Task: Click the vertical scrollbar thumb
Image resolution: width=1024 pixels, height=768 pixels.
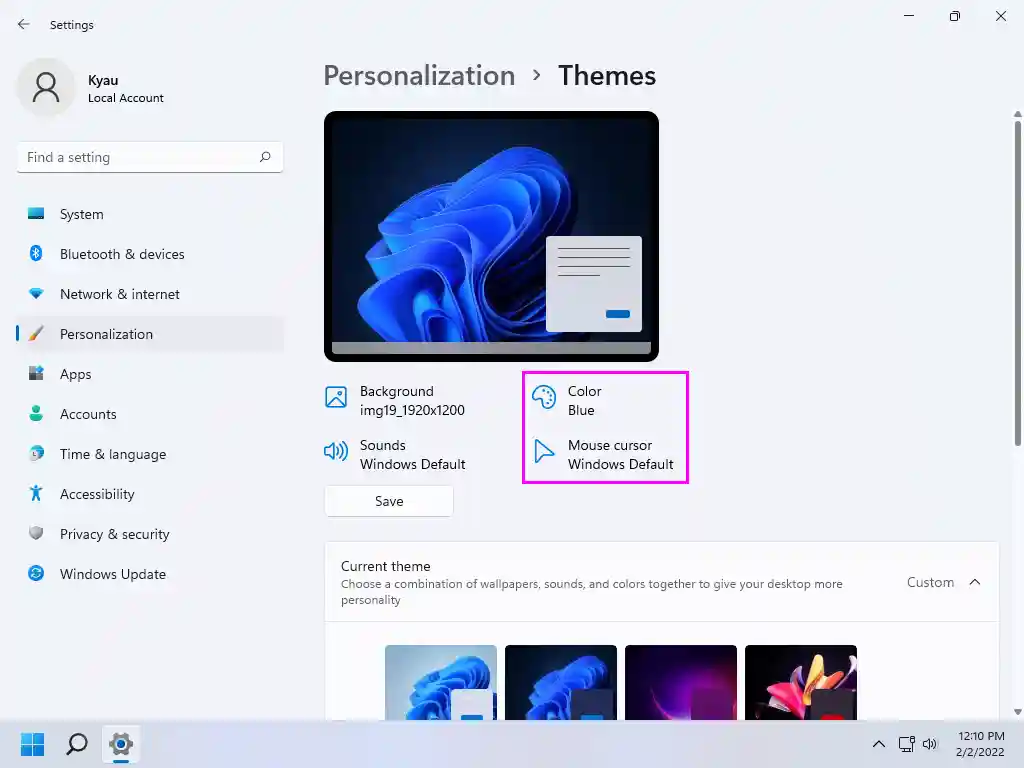Action: [1017, 283]
